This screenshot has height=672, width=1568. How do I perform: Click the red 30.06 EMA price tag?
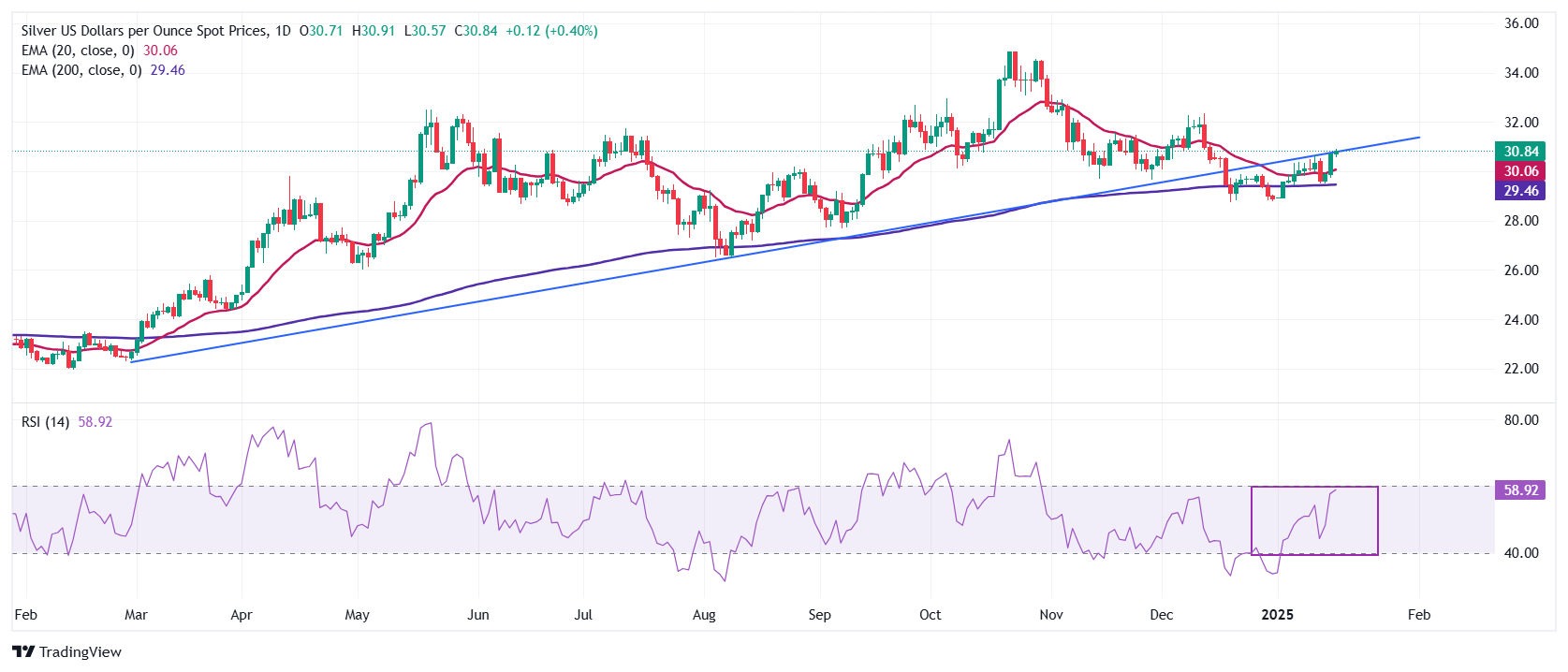(x=1520, y=171)
